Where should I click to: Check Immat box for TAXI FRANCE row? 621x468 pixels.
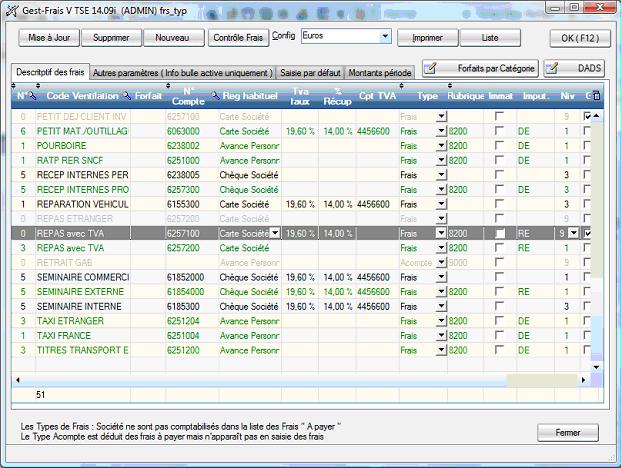(x=498, y=336)
